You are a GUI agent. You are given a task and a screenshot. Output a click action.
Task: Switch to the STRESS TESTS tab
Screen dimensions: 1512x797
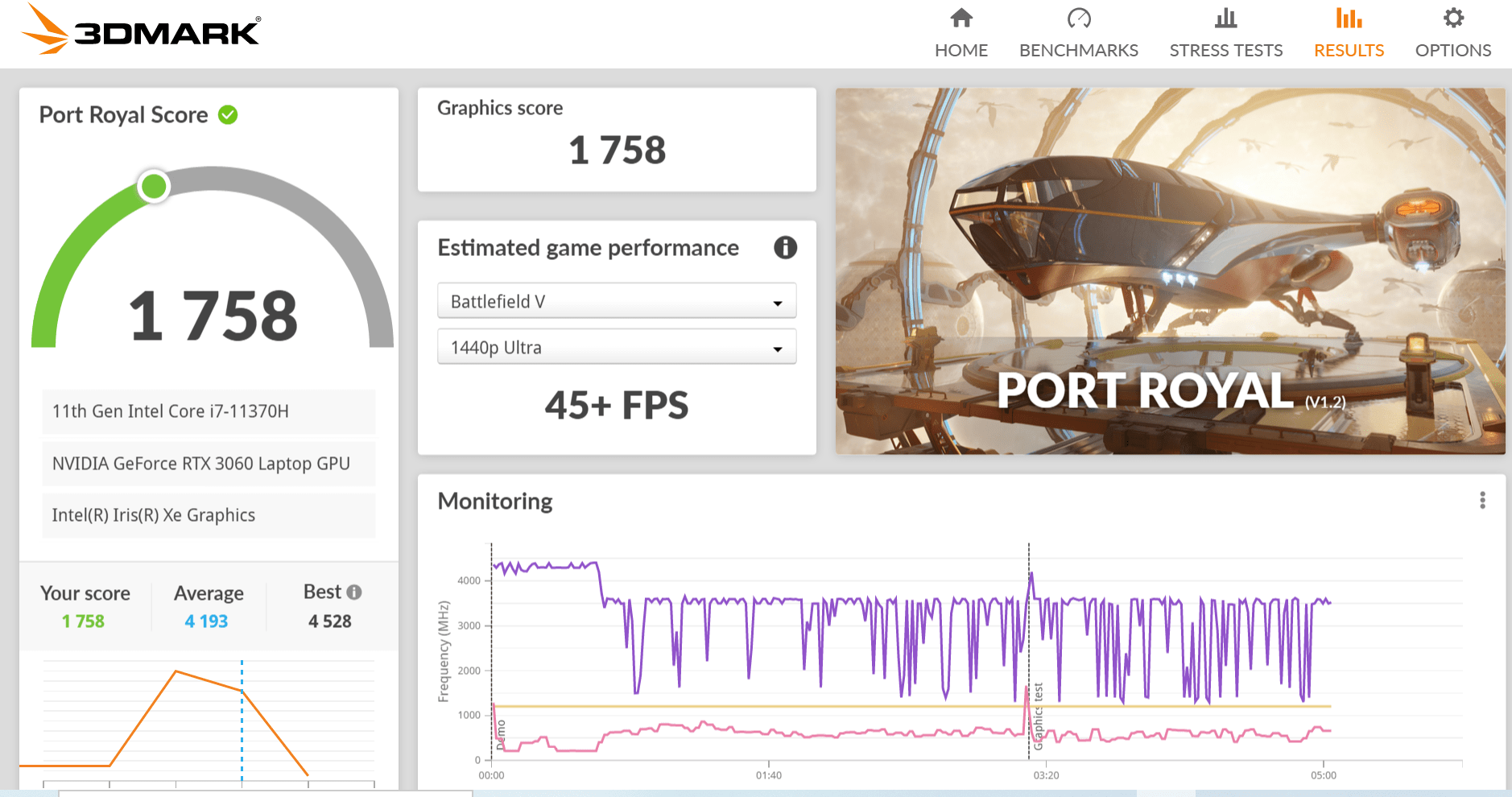[1225, 50]
